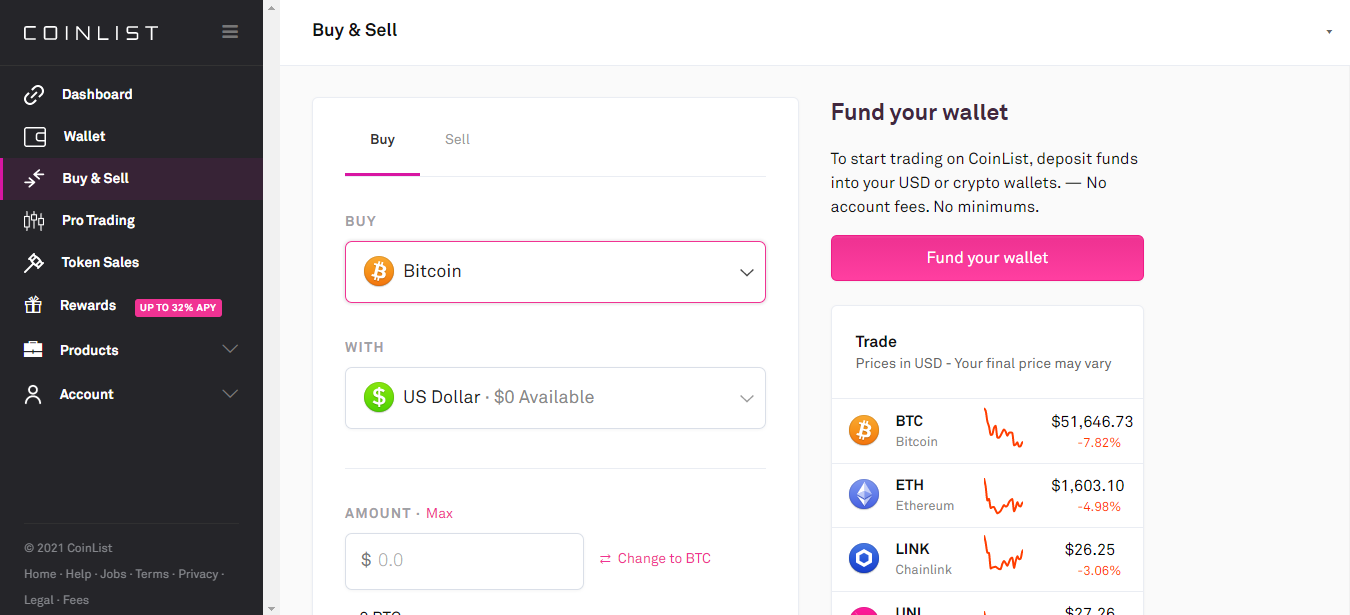Click the Bitcoin icon in Trade list
Viewport: 1350px width, 615px height.
point(864,431)
